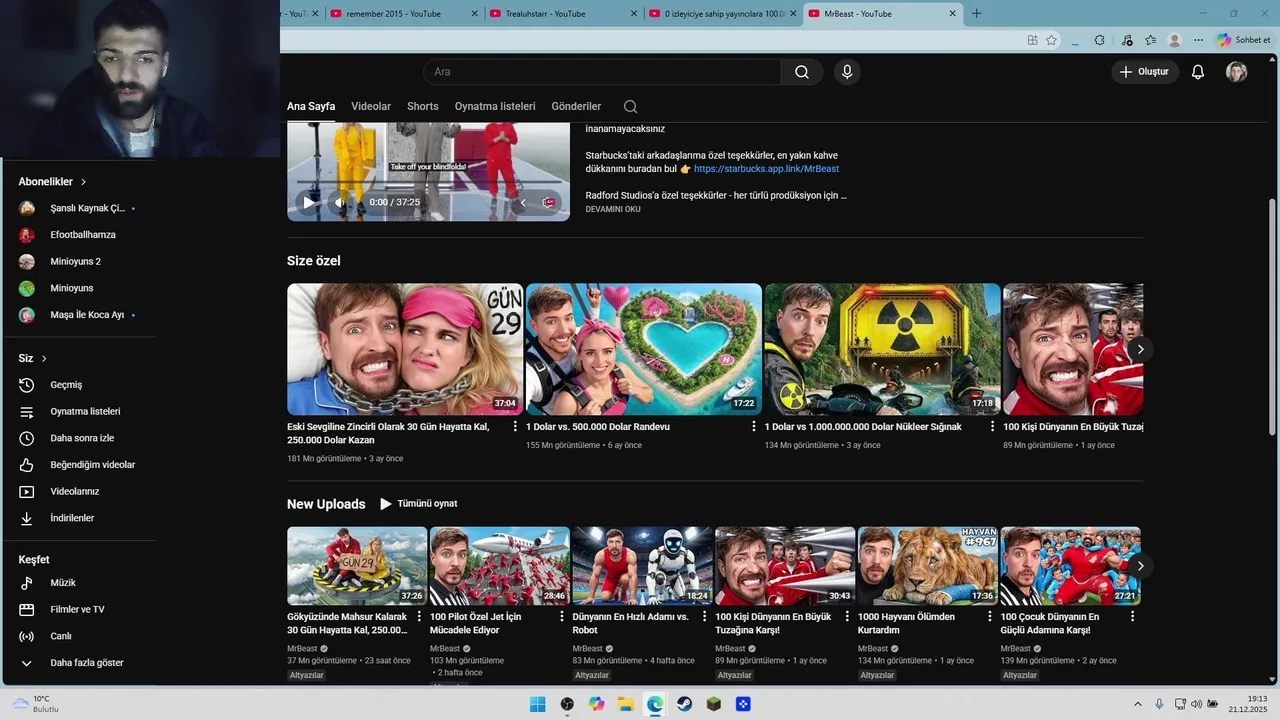Open 1000 Hayvanı Ölümden Kurtardım lion thumbnail
This screenshot has width=1280, height=720.
tap(928, 566)
